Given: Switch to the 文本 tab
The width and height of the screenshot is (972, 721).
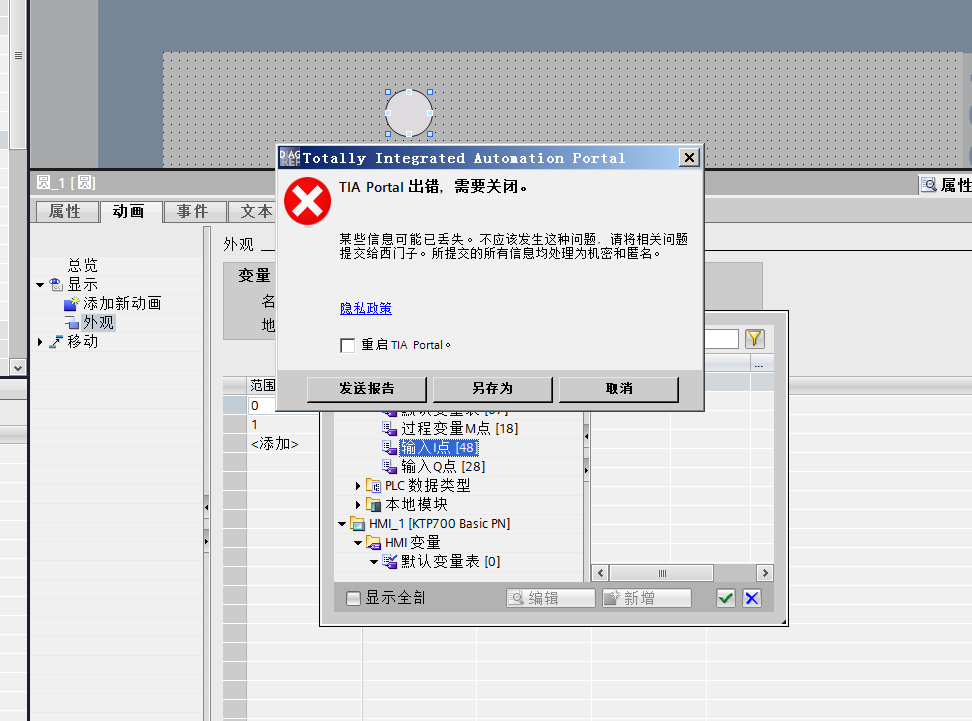Looking at the screenshot, I should [253, 211].
